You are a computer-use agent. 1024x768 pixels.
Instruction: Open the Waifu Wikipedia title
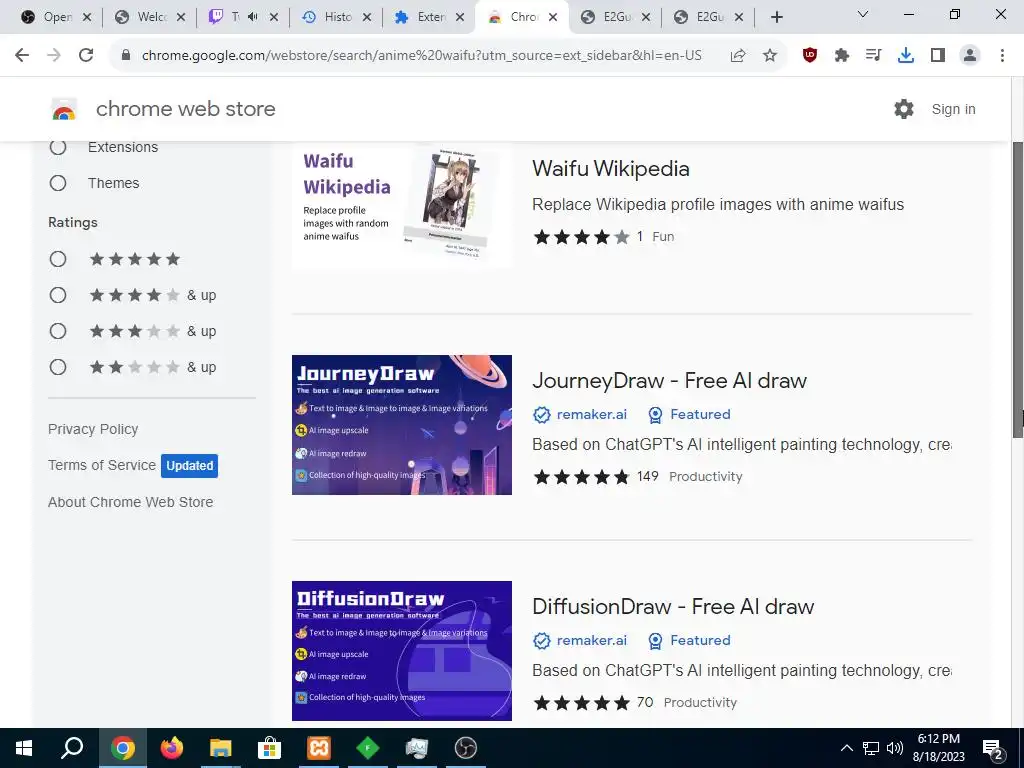(611, 168)
